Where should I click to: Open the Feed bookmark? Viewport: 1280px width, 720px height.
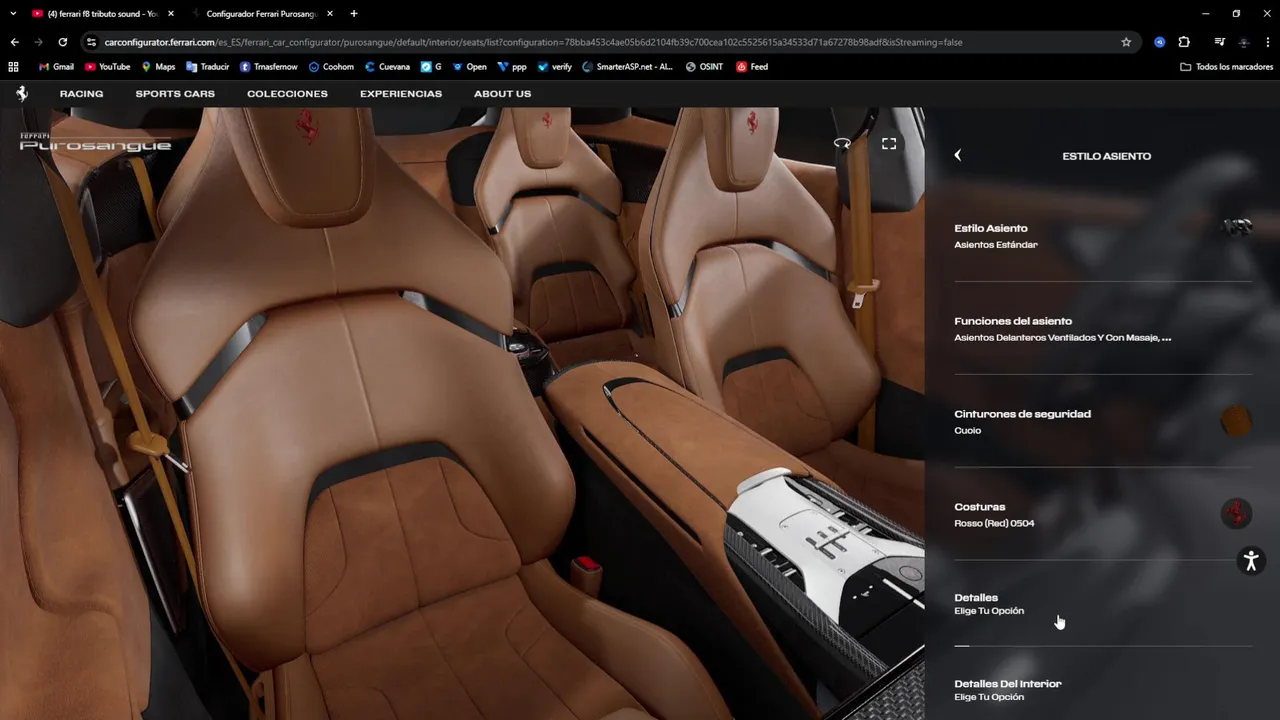pos(752,67)
